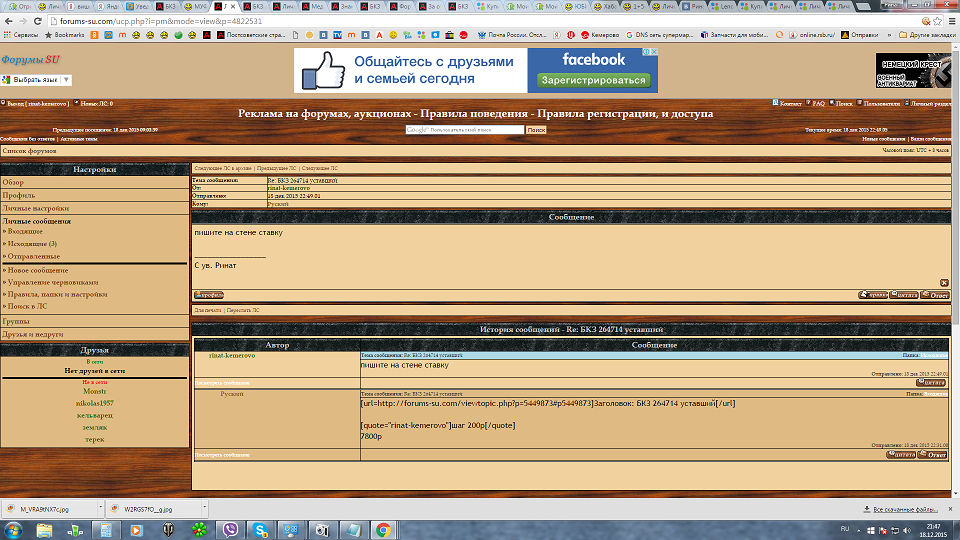The image size is (960, 540).
Task: Open Входящие in the sidebar menu
Action: [x=27, y=231]
